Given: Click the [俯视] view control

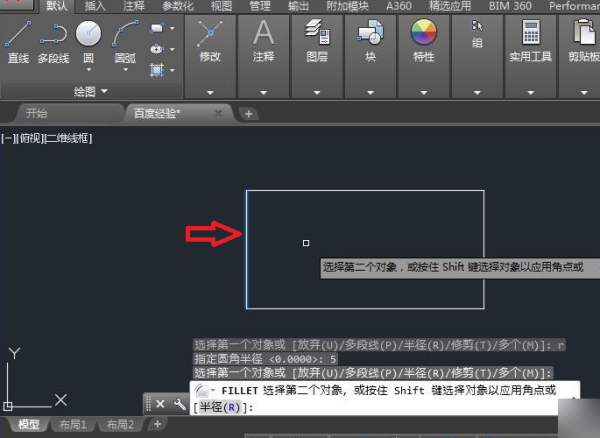Looking at the screenshot, I should click(x=29, y=138).
